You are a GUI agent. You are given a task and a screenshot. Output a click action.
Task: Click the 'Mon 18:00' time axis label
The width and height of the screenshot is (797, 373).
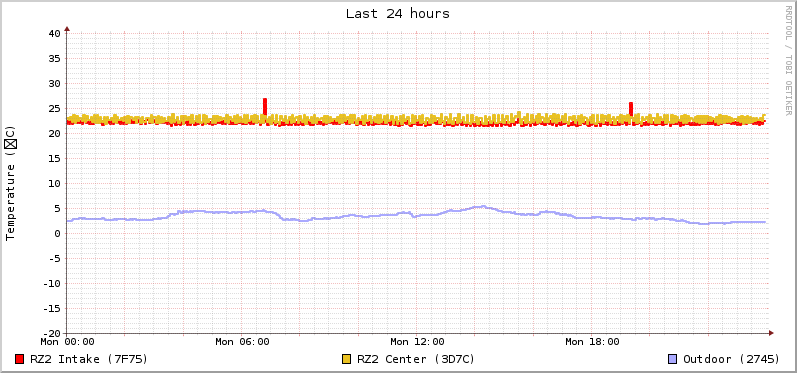(x=592, y=342)
